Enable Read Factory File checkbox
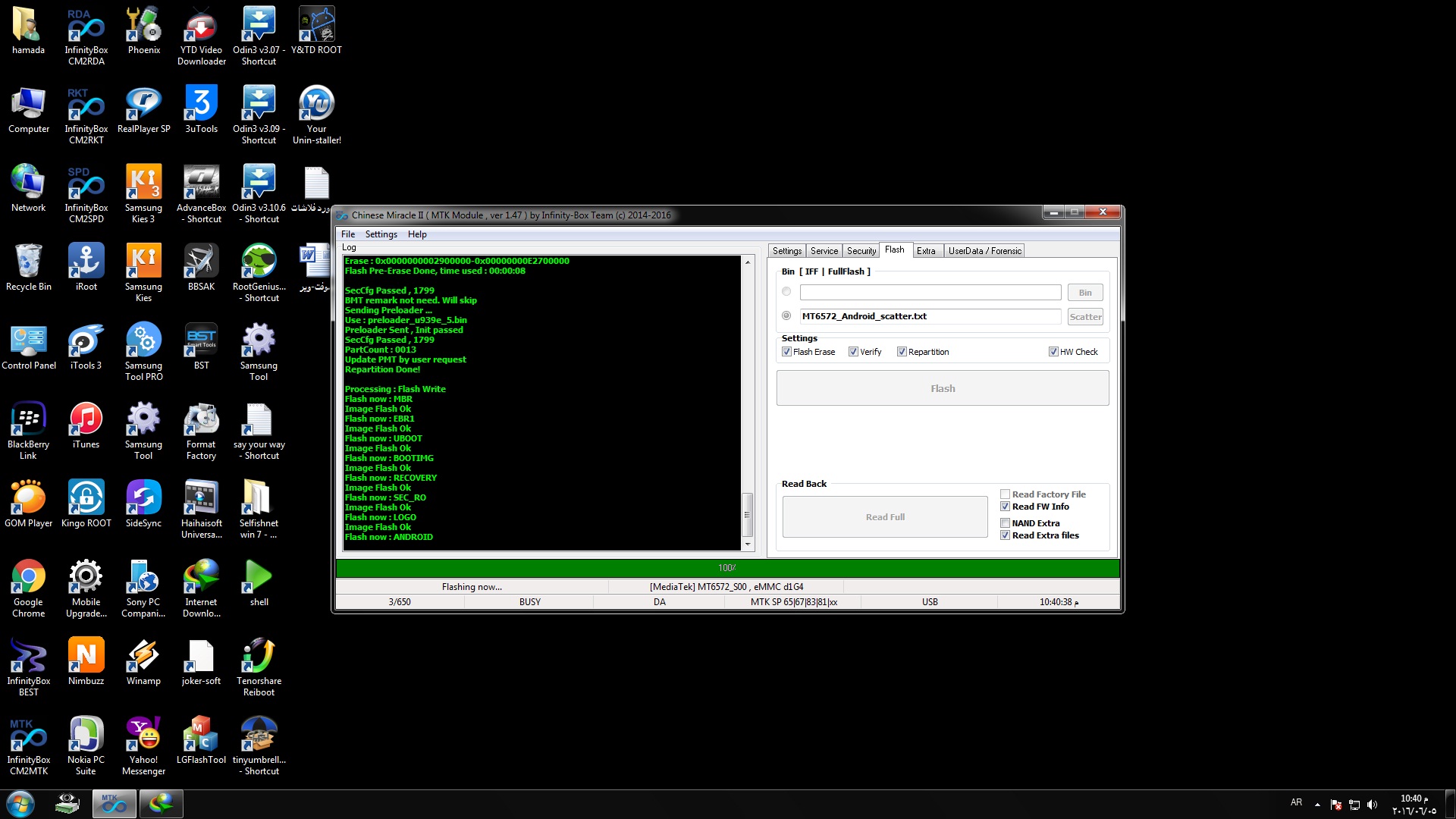 pos(1006,494)
